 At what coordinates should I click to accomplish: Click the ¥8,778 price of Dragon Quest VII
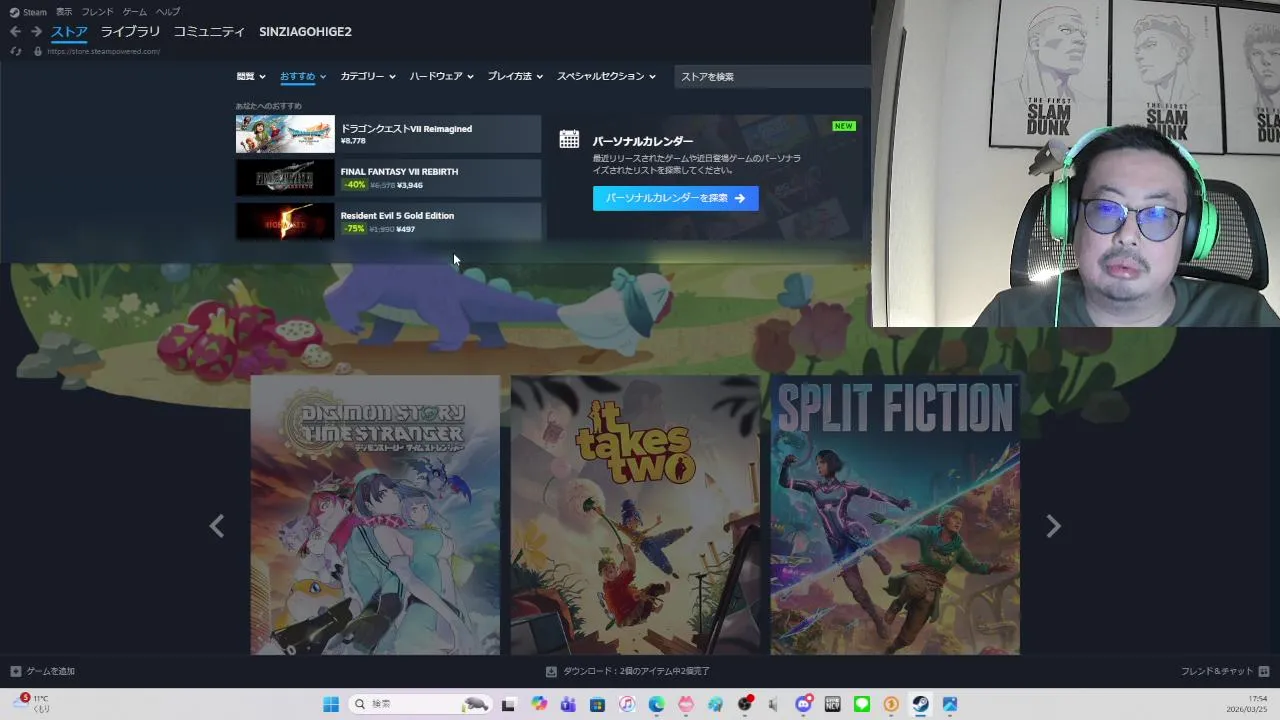point(353,141)
